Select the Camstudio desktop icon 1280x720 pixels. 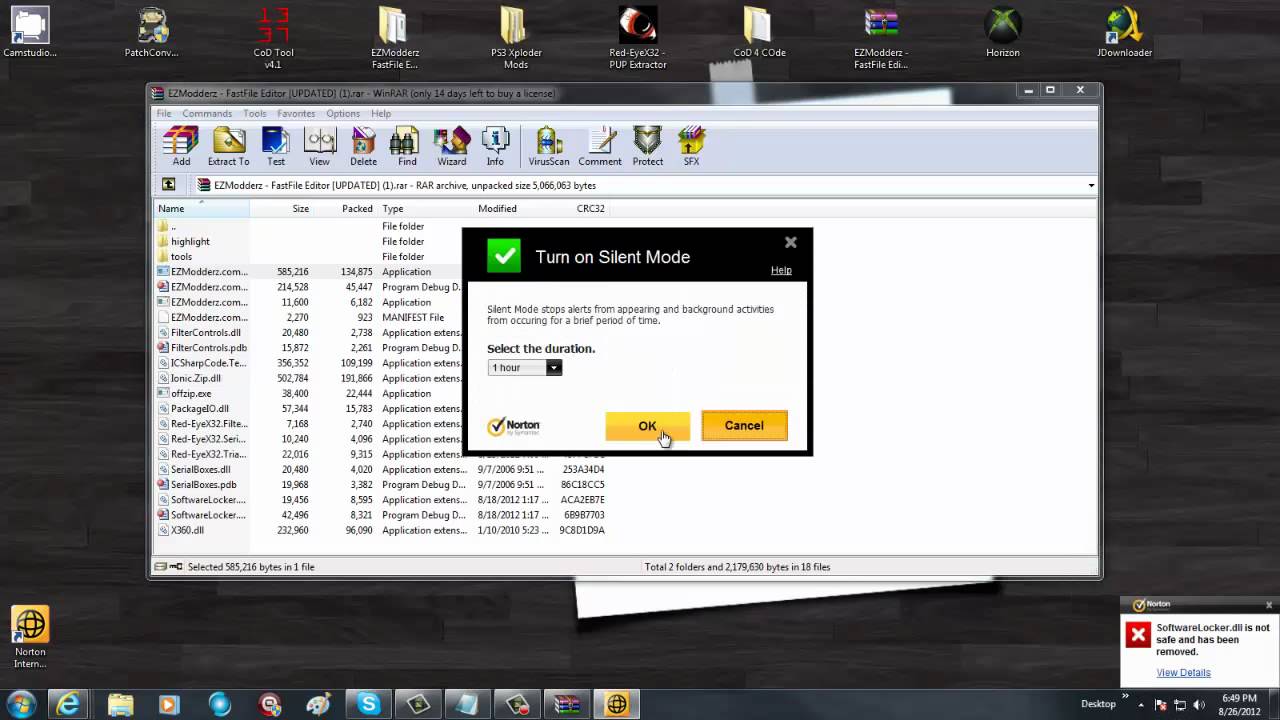(30, 33)
